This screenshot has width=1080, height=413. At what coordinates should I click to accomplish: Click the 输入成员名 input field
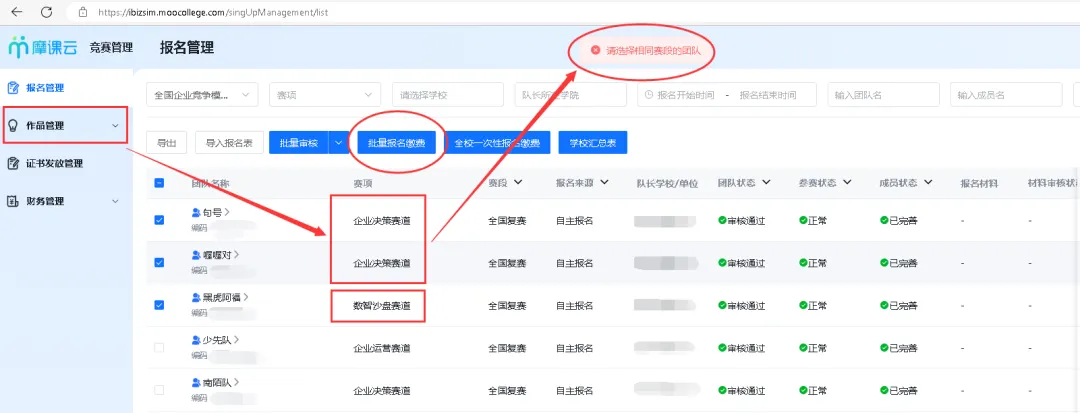(x=1006, y=95)
